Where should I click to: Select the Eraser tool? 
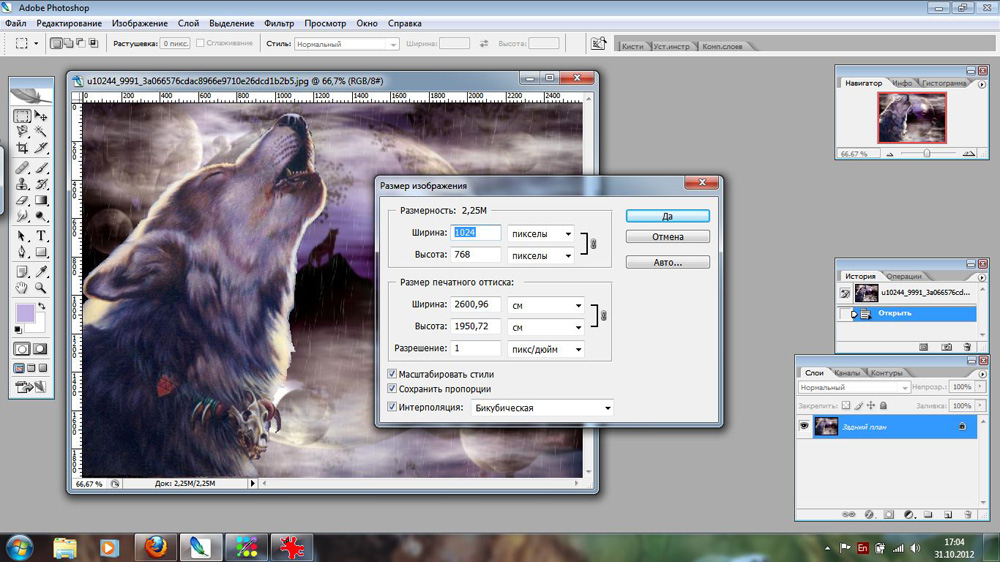[x=22, y=200]
